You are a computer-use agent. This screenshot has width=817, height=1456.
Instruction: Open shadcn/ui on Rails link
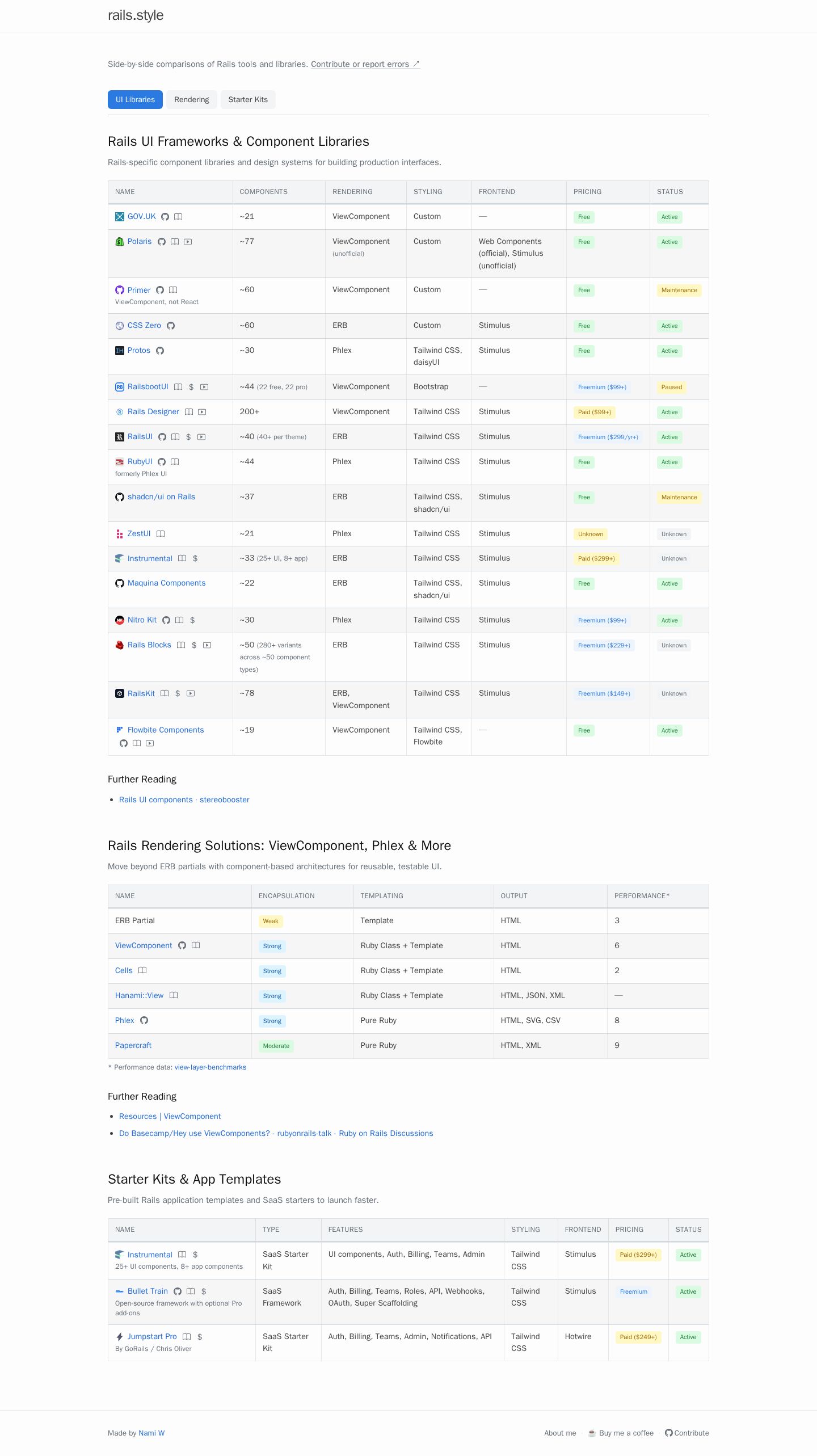[161, 496]
